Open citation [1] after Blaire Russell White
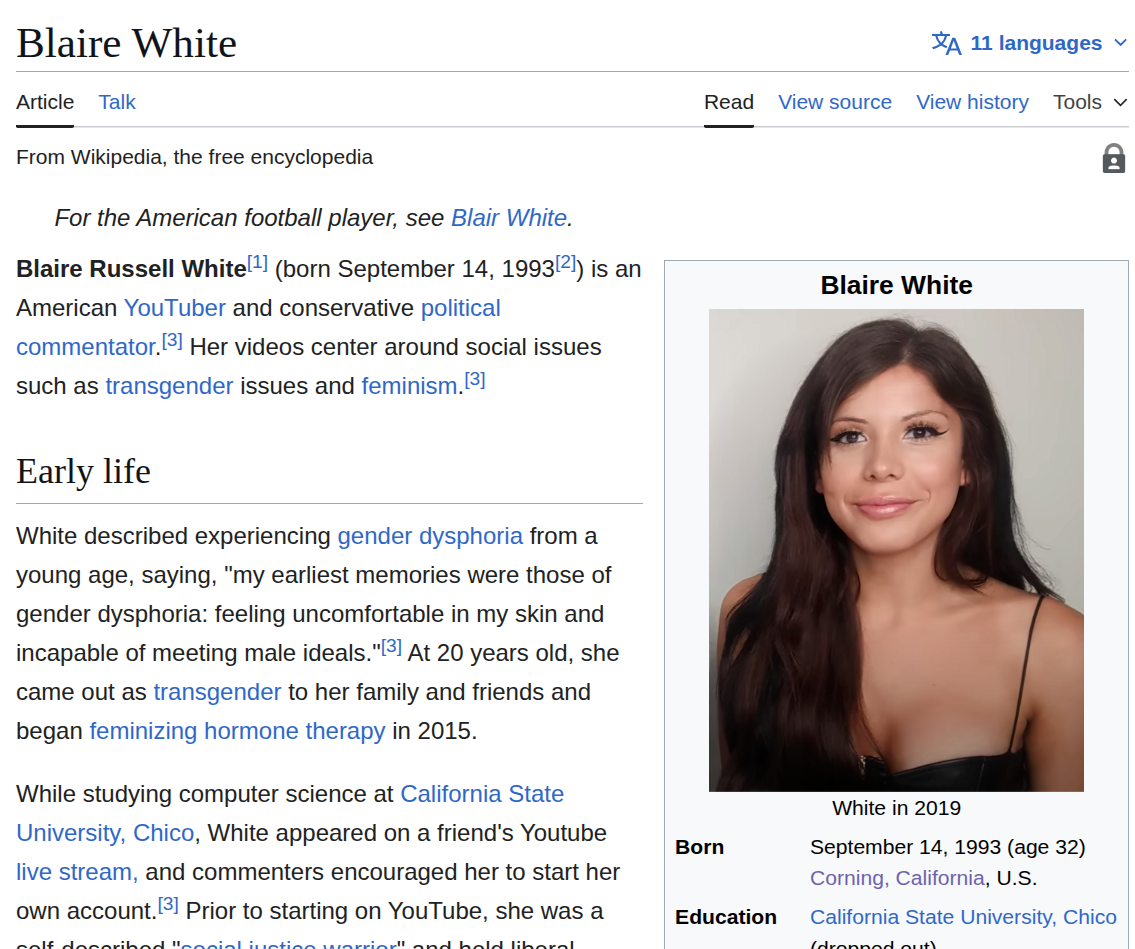Image resolution: width=1135 pixels, height=949 pixels. pos(258,263)
